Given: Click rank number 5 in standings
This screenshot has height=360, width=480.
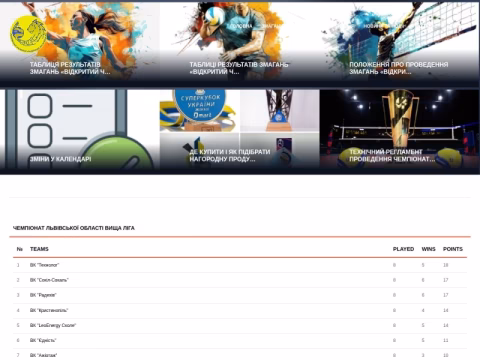Looking at the screenshot, I should pyautogui.click(x=18, y=325).
